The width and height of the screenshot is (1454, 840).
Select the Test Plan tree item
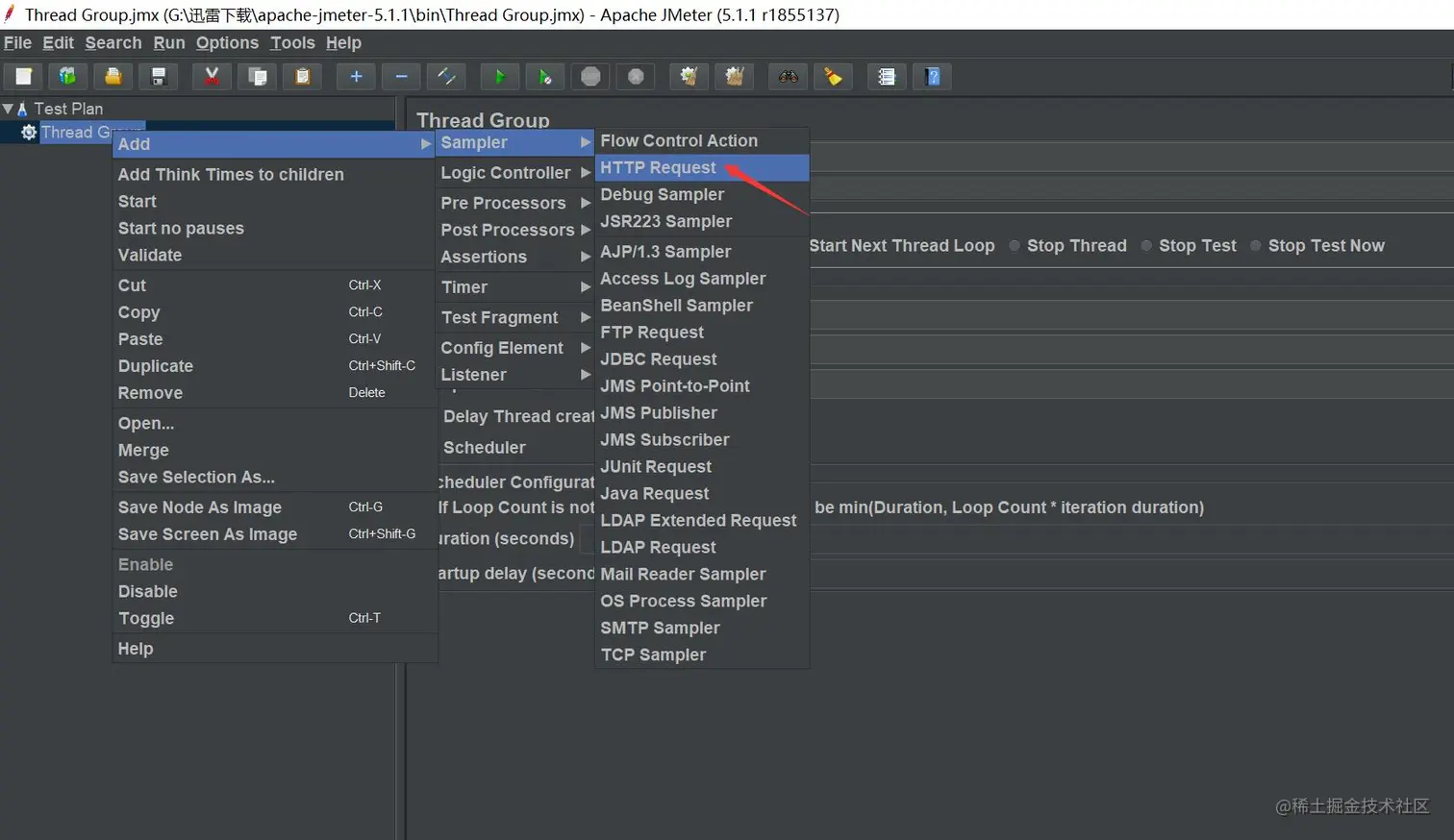[68, 109]
